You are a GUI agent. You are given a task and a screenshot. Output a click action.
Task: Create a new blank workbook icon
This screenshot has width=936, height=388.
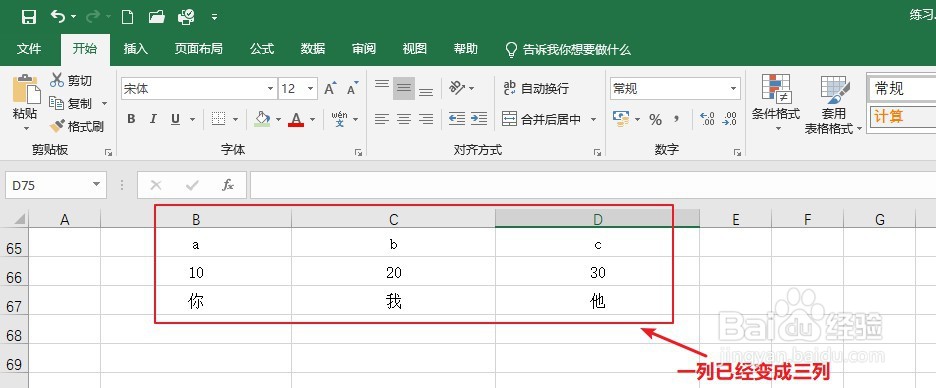click(x=127, y=17)
